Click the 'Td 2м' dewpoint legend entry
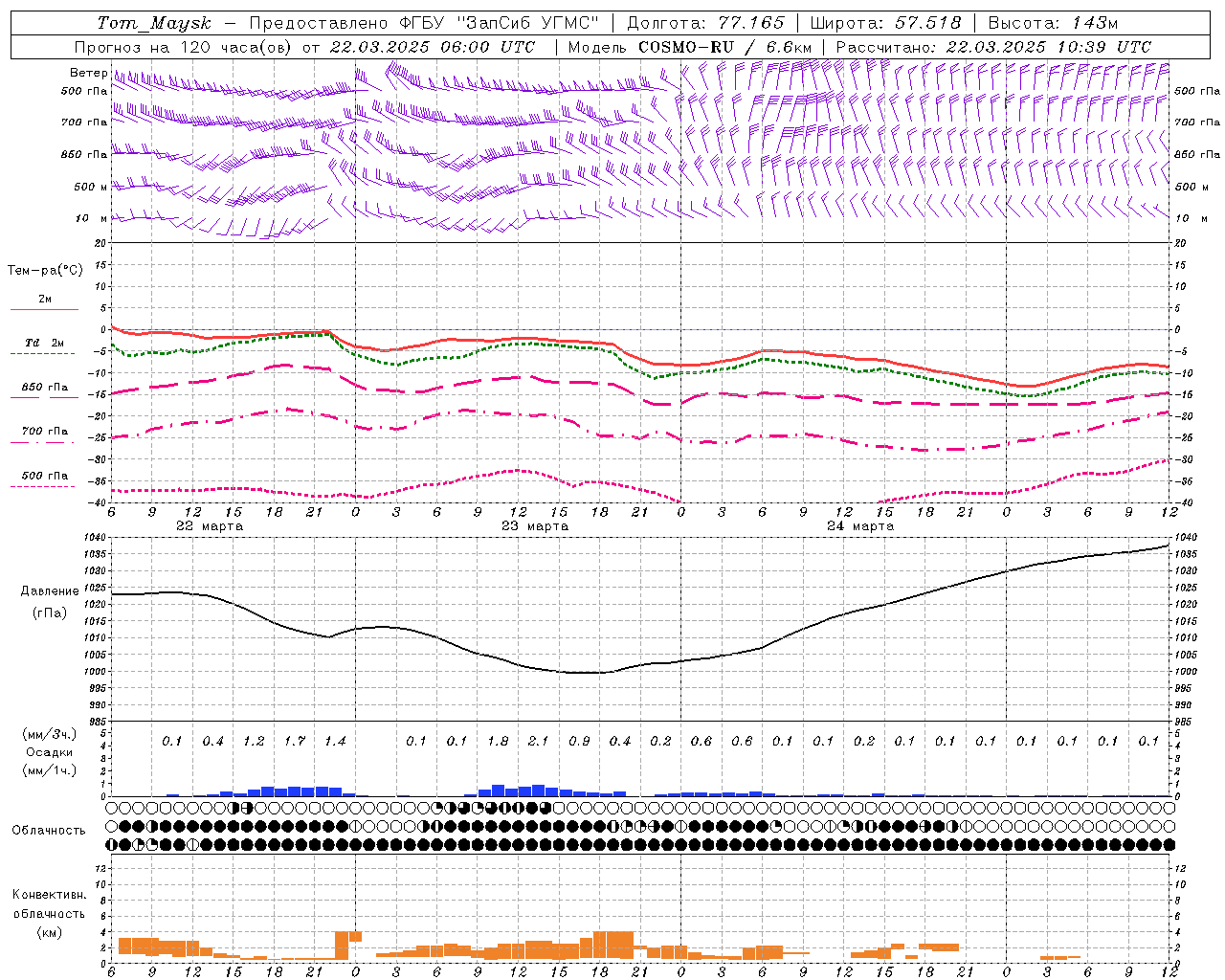 pos(45,343)
